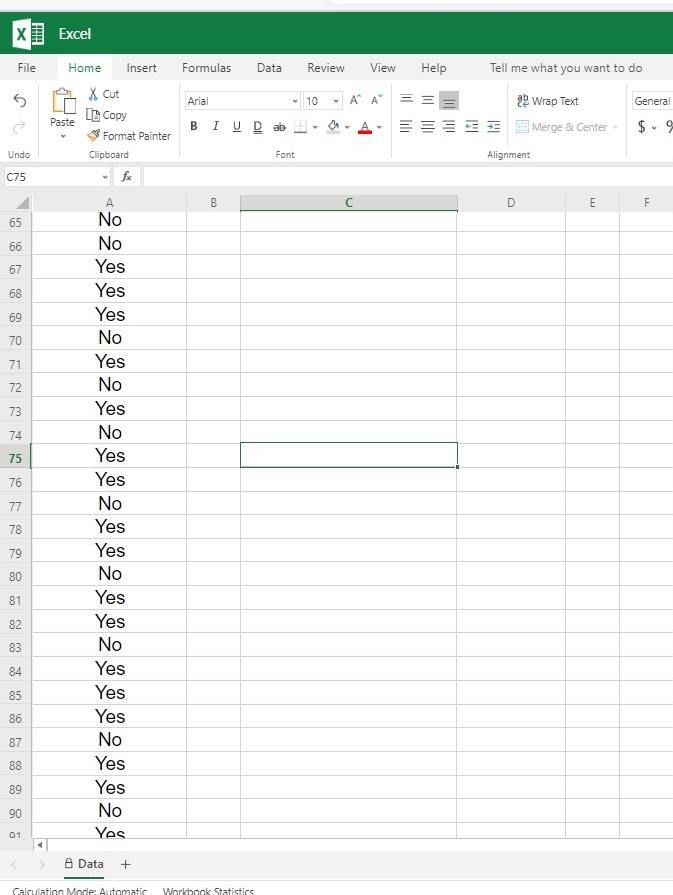Decrease font size with shrink font icon
The image size is (673, 895).
(376, 100)
